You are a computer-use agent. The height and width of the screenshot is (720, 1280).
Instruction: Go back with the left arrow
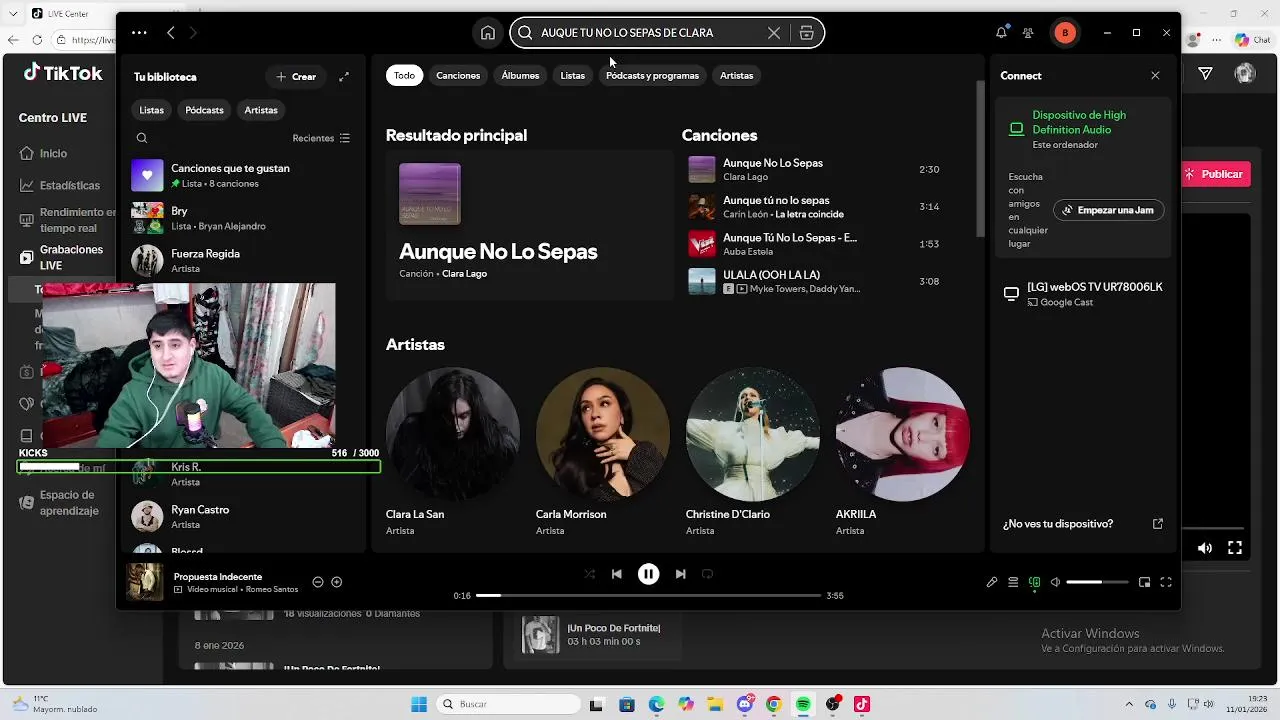click(171, 33)
